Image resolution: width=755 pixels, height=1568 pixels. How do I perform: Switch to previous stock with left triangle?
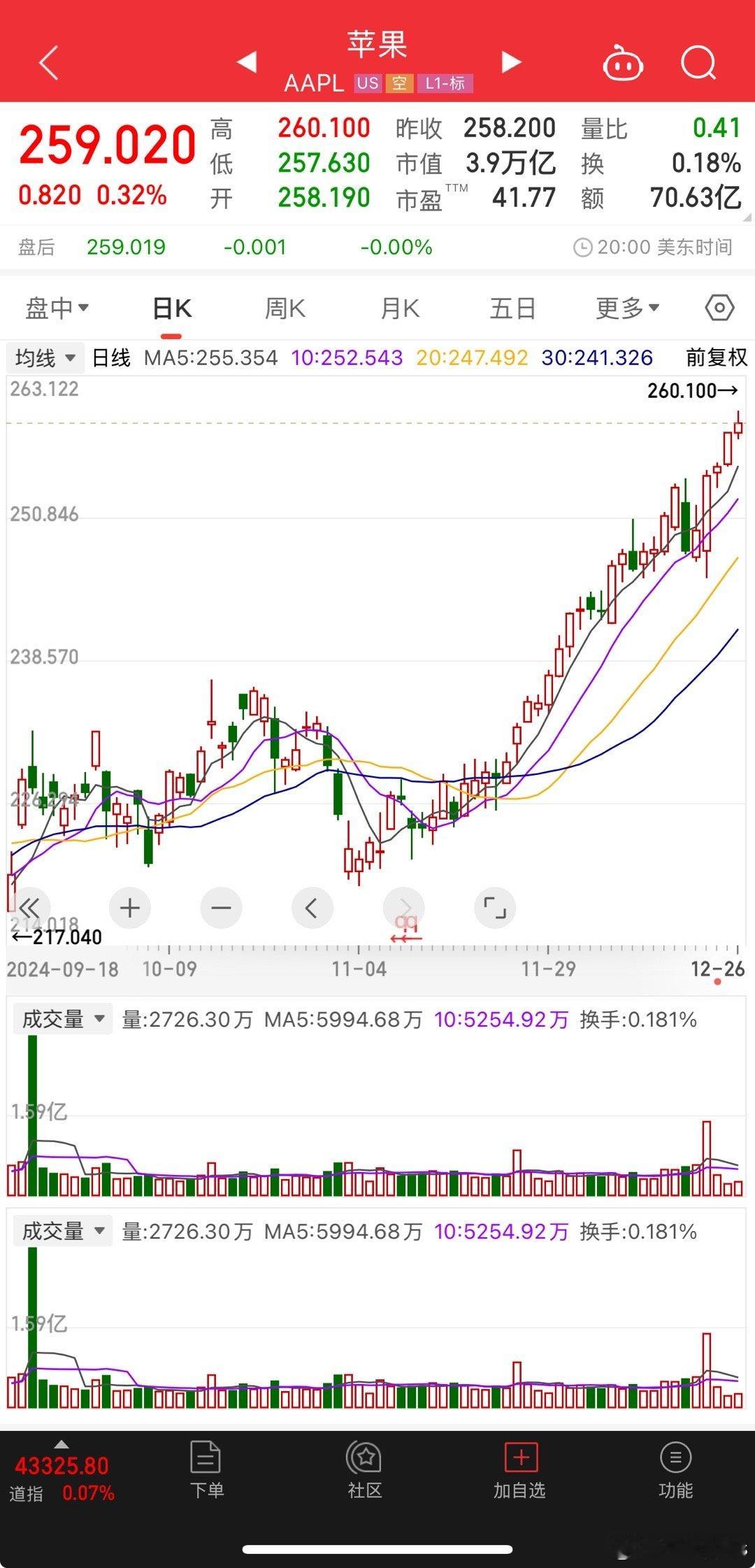click(247, 62)
